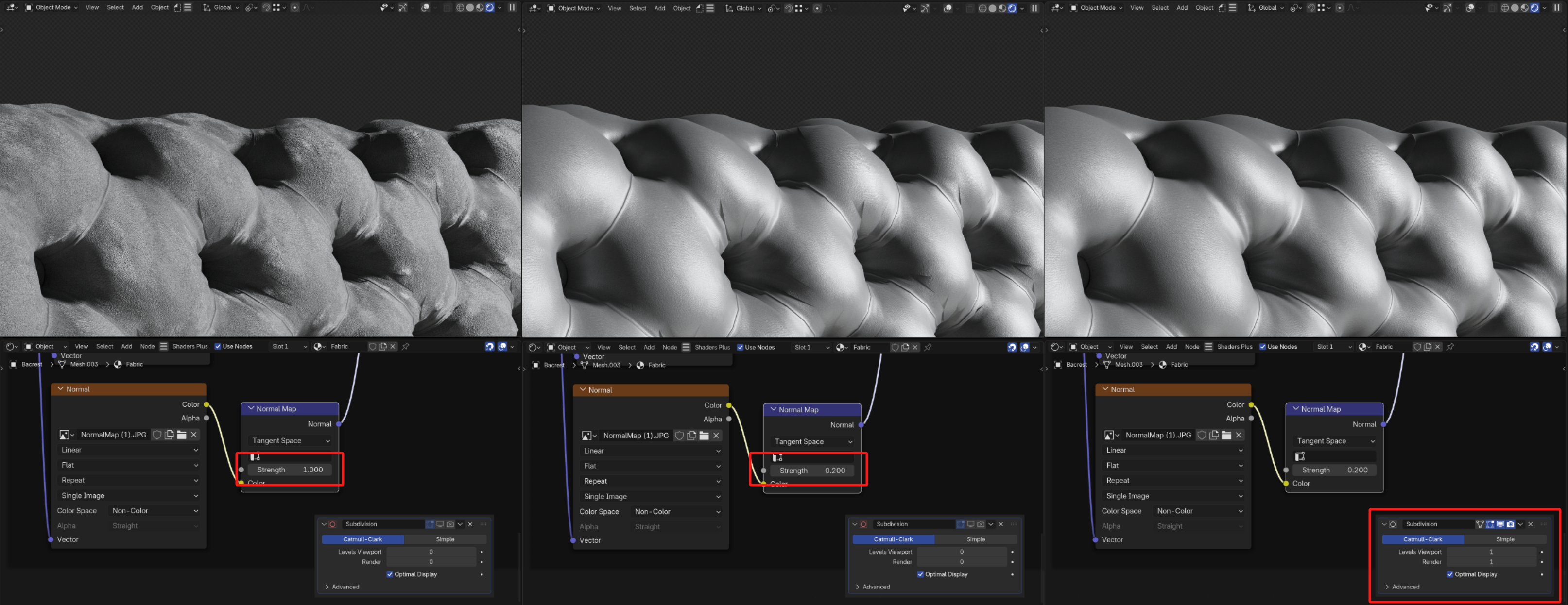Pause rendering in the middle viewport header

1034,9
